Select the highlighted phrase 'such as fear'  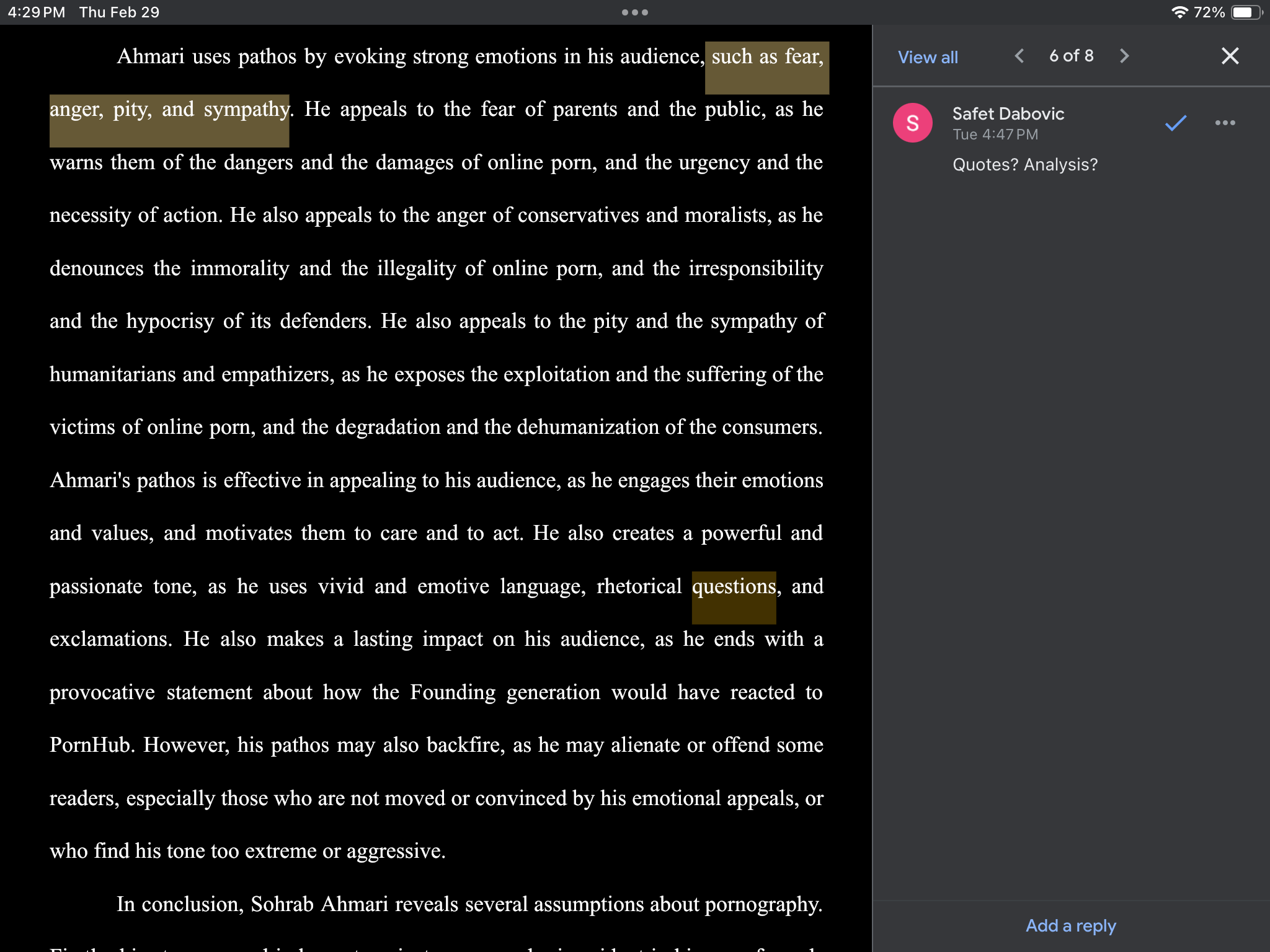(x=766, y=57)
